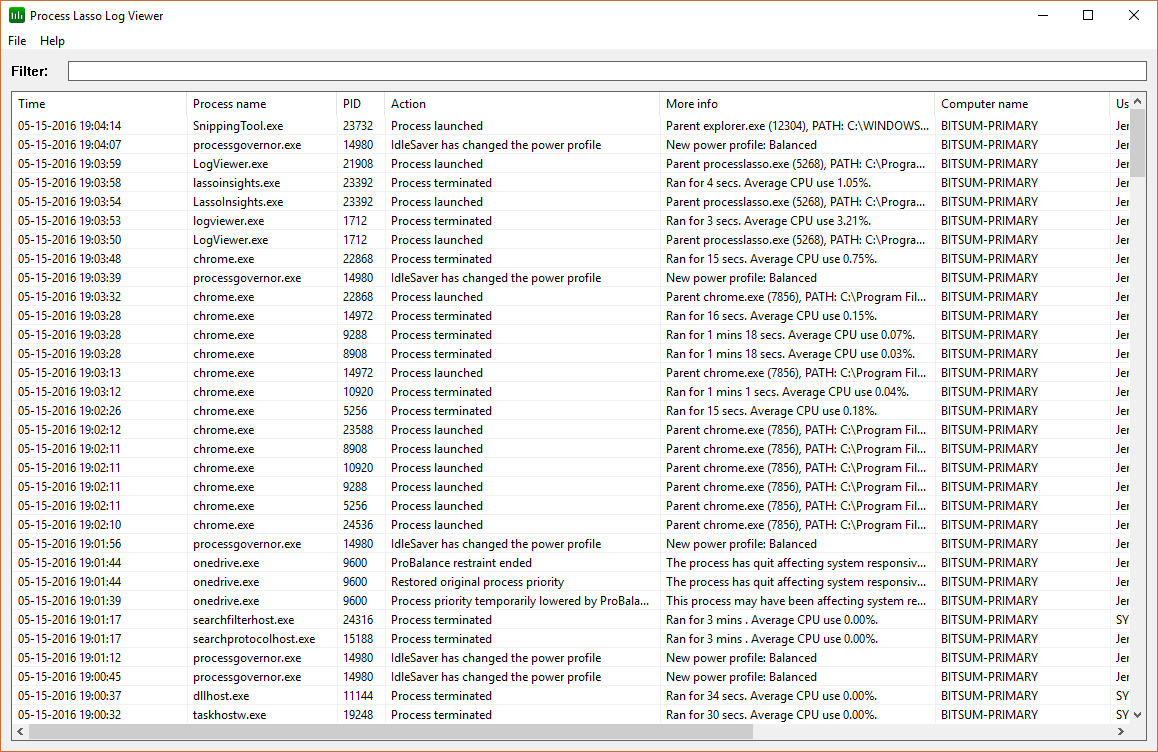The width and height of the screenshot is (1158, 752).
Task: Click timestamp 05-15-2016 19:03:39
Action: pos(69,278)
